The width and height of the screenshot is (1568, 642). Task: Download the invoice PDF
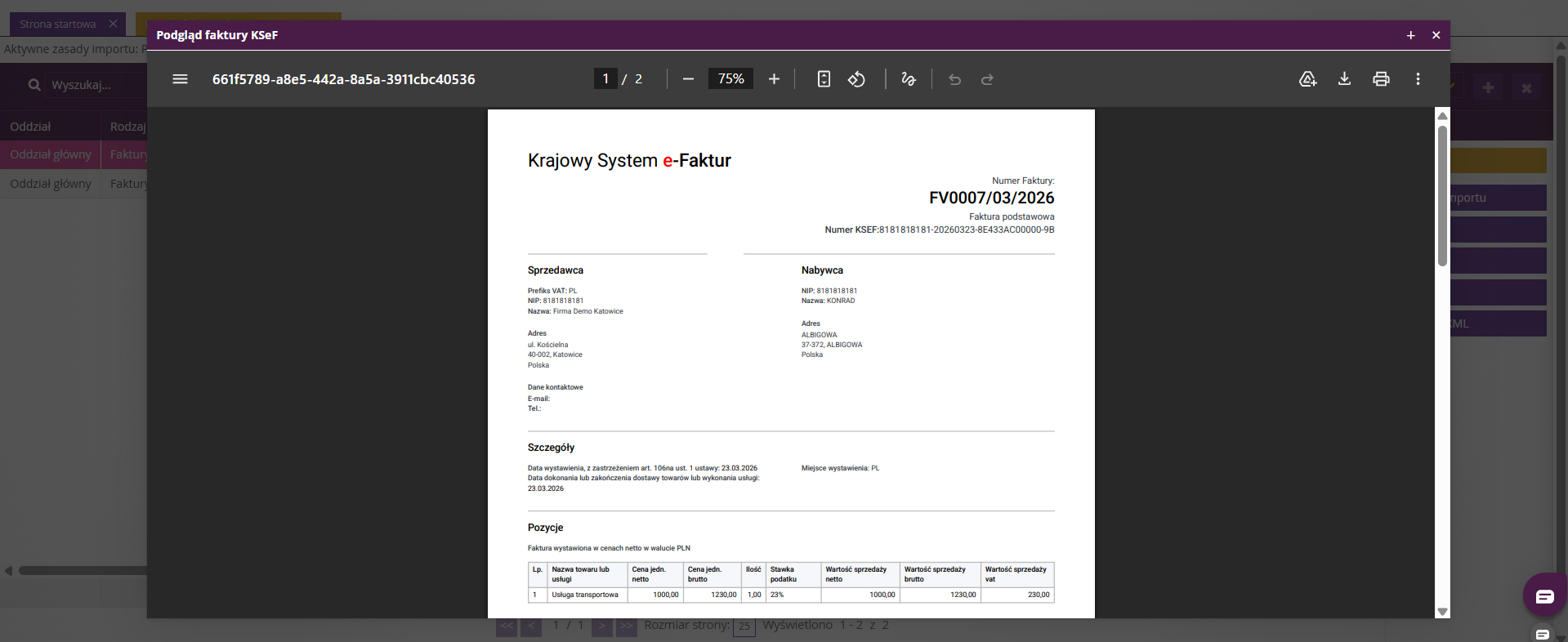[1344, 79]
